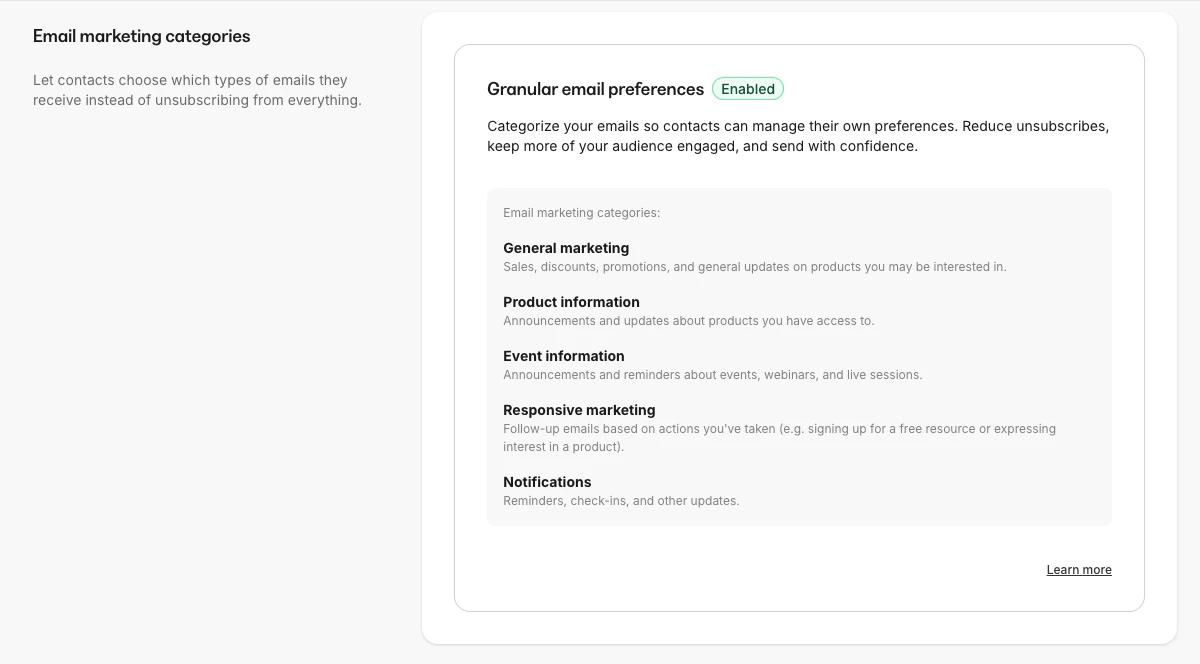
Task: Select the Product information category
Action: [x=571, y=302]
